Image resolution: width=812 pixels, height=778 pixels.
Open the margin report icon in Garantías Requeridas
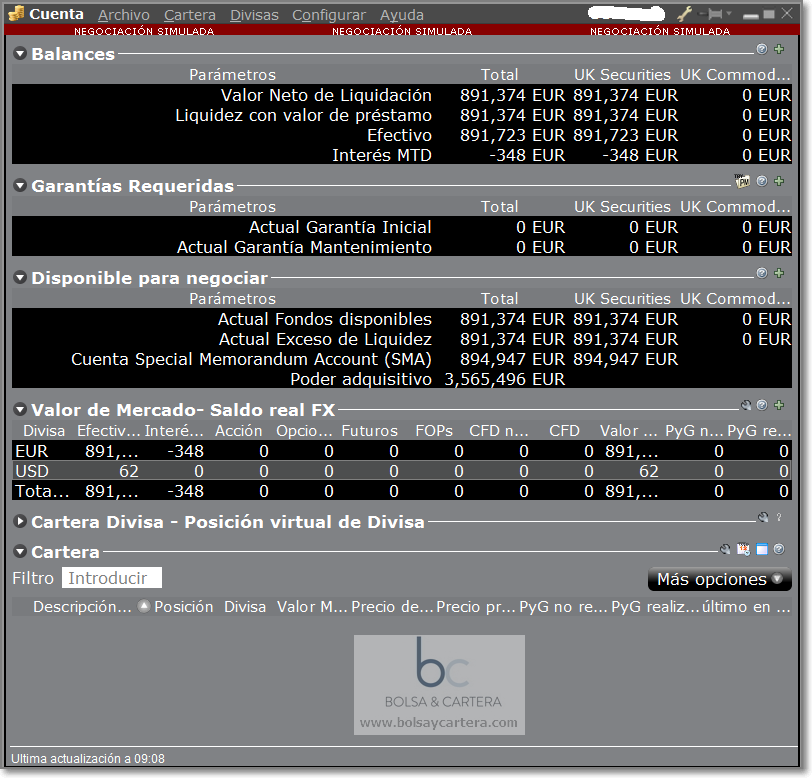(742, 181)
